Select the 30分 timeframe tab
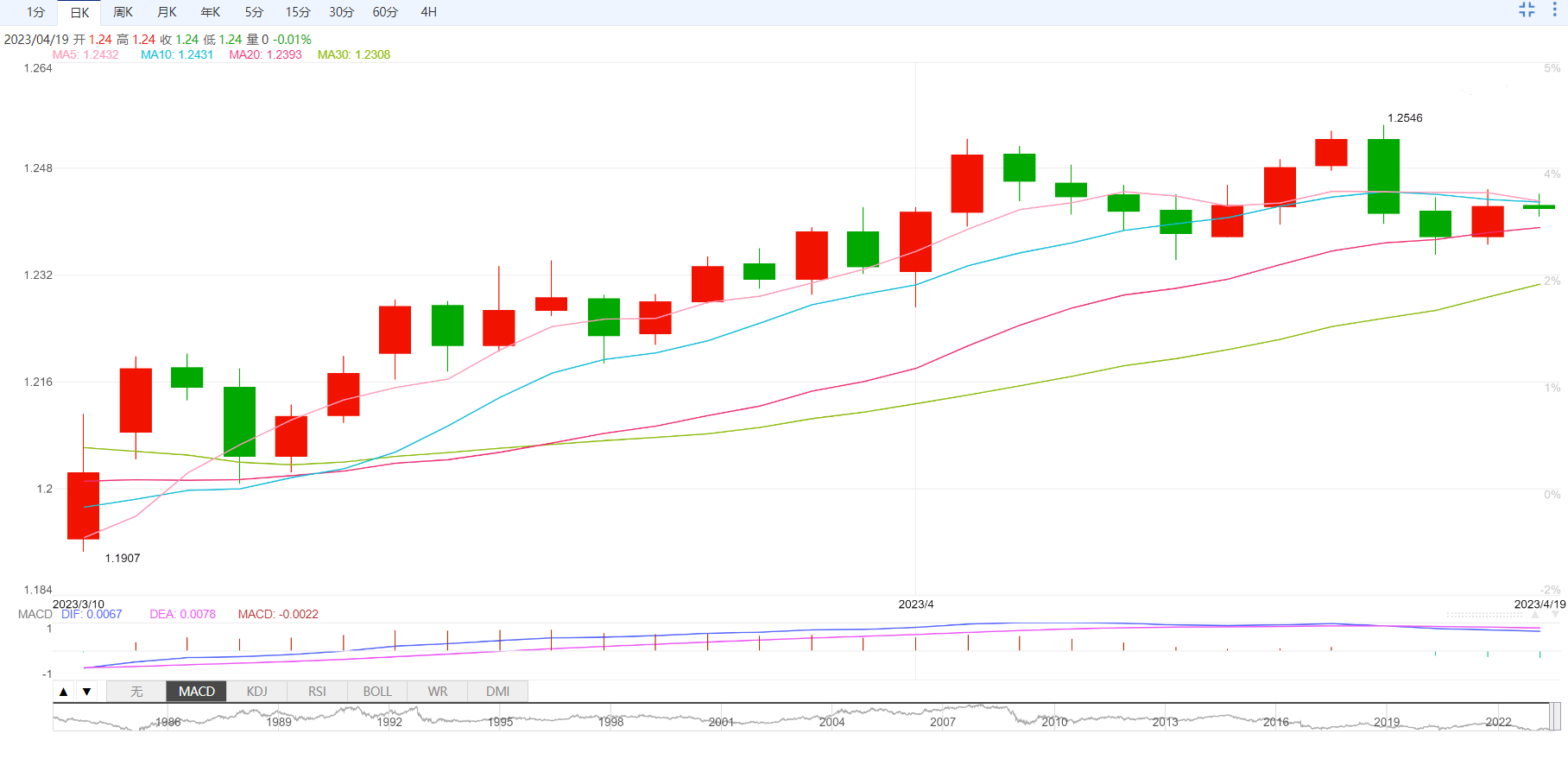 click(342, 12)
